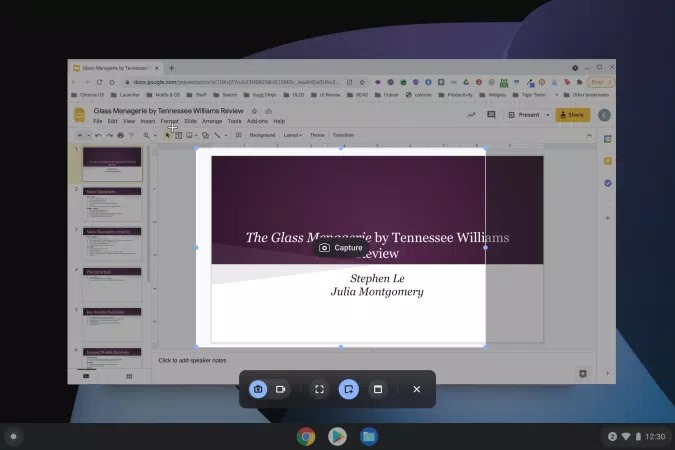
Task: Expand the Layout dropdown in toolbar
Action: pos(292,134)
